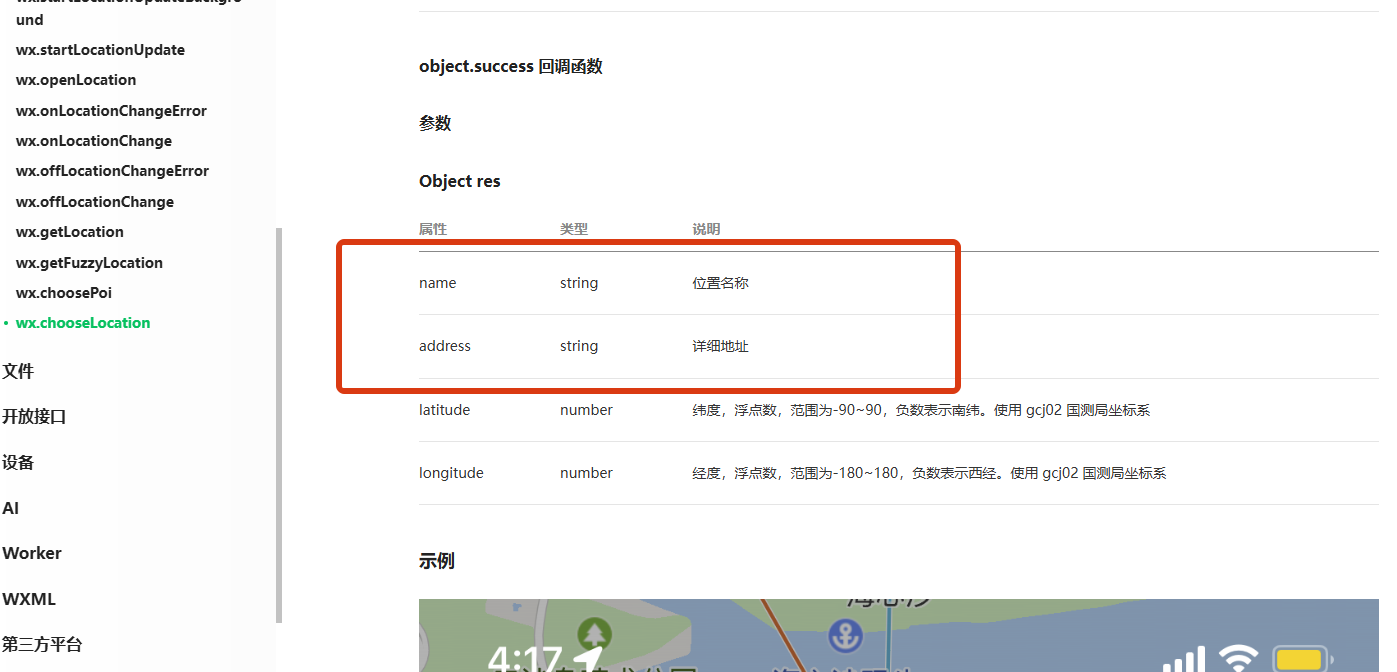The height and width of the screenshot is (672, 1397).
Task: Click the 说明 column header
Action: click(706, 229)
